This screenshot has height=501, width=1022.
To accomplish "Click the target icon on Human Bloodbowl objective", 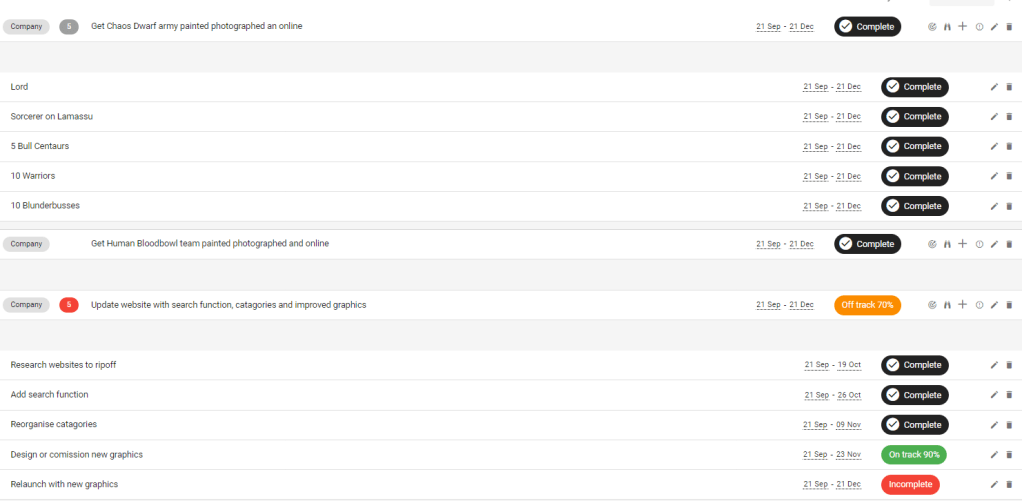I will click(x=932, y=244).
